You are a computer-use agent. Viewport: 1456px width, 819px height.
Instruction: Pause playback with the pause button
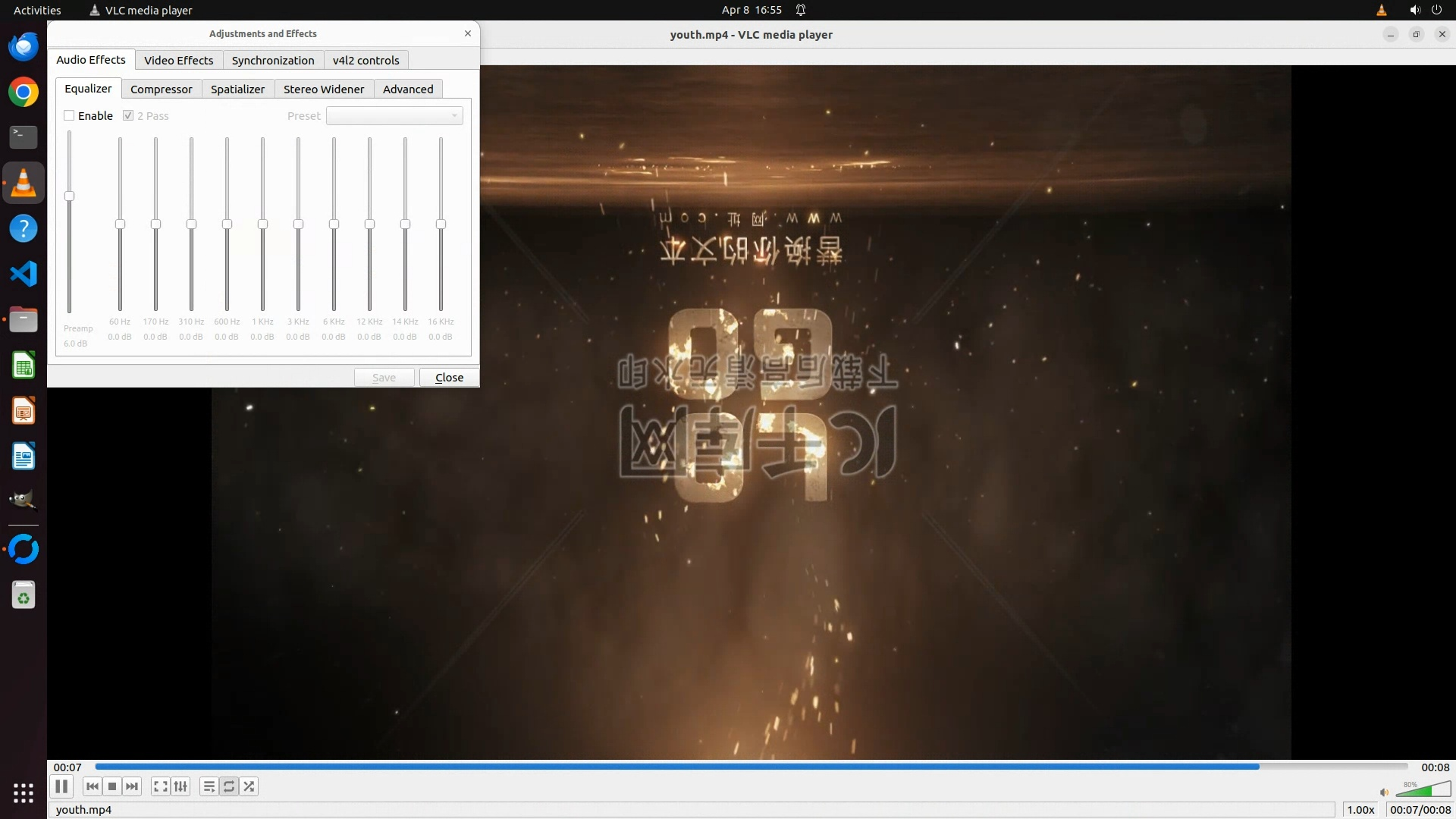pyautogui.click(x=61, y=786)
